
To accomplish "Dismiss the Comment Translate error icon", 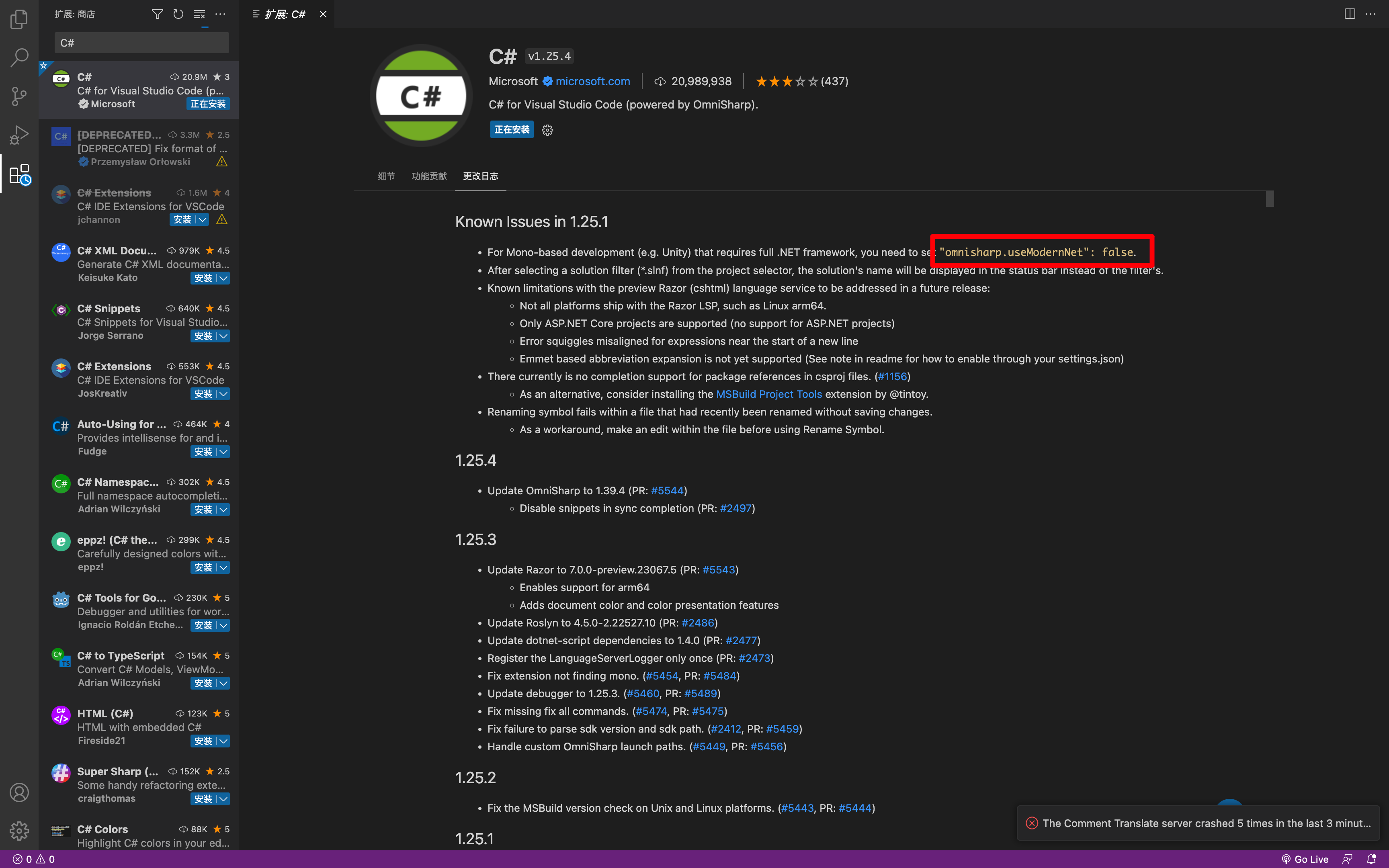I will point(1032,823).
